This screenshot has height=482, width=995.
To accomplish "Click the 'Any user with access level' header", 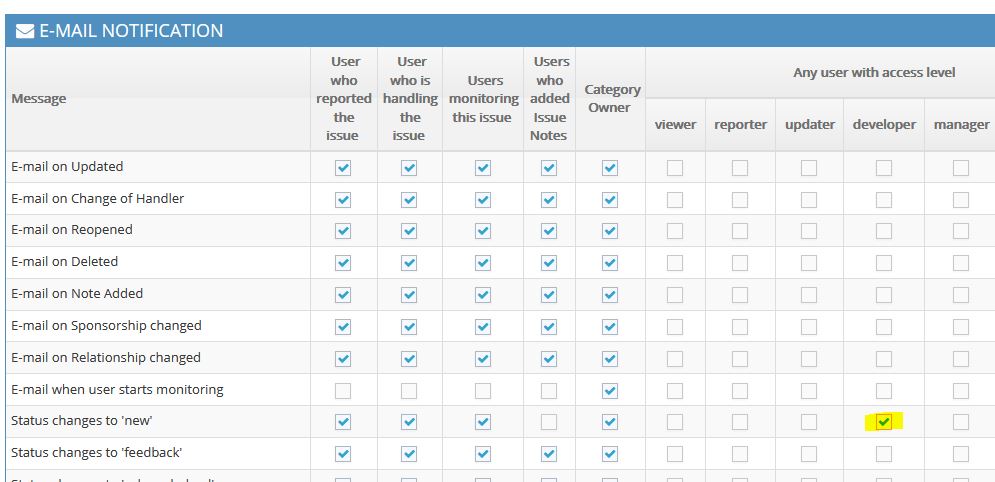I will coord(874,72).
